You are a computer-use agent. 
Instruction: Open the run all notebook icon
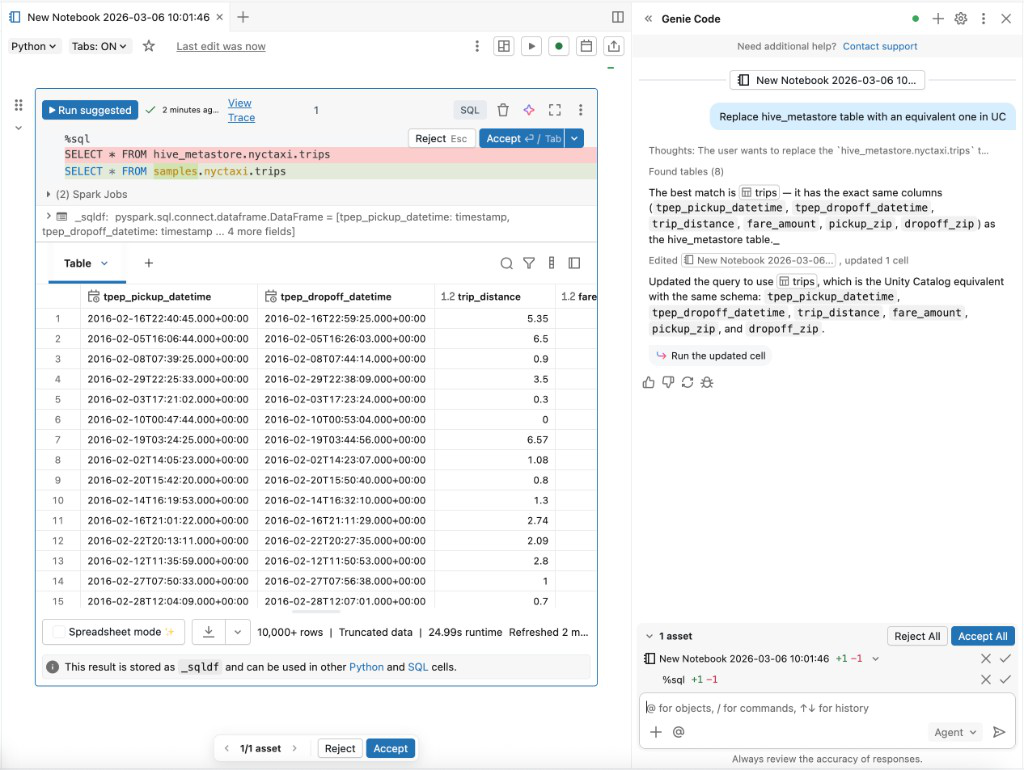[531, 46]
